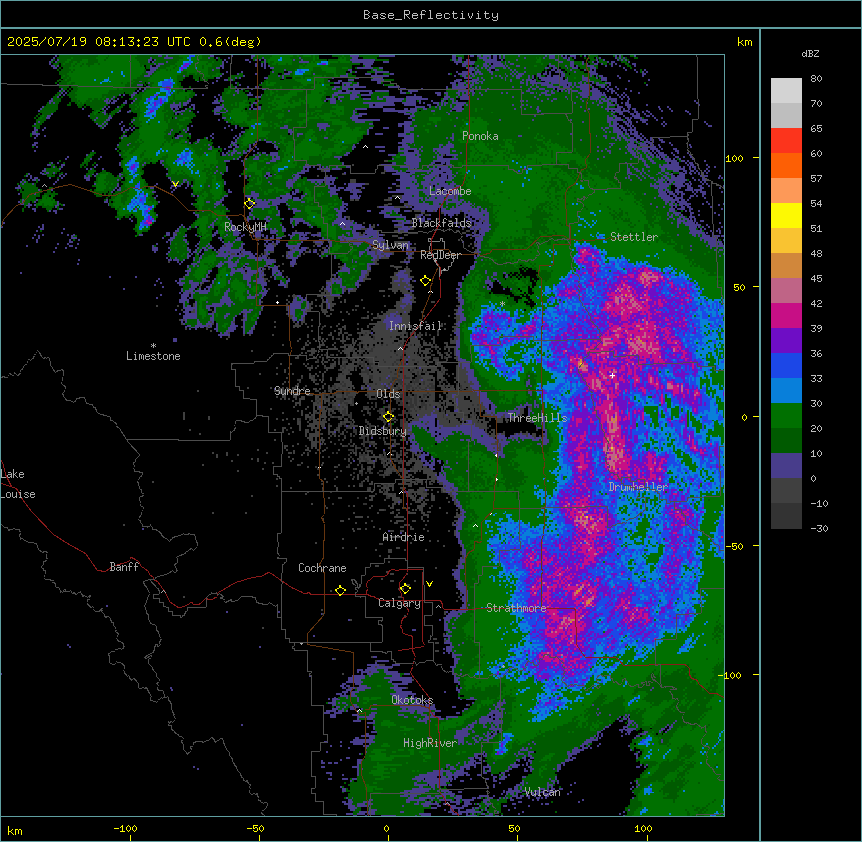Click the Blackfalds map label
Screen dimensions: 862x842
pos(441,223)
